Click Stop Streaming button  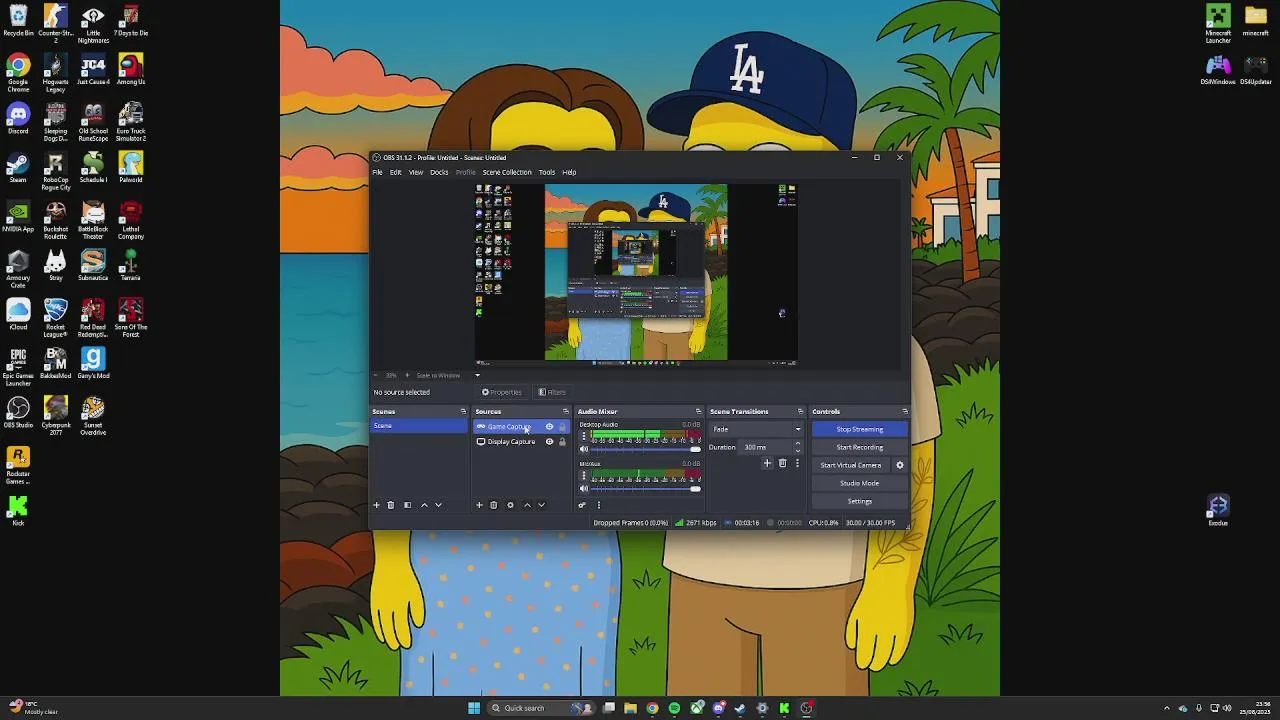point(859,429)
